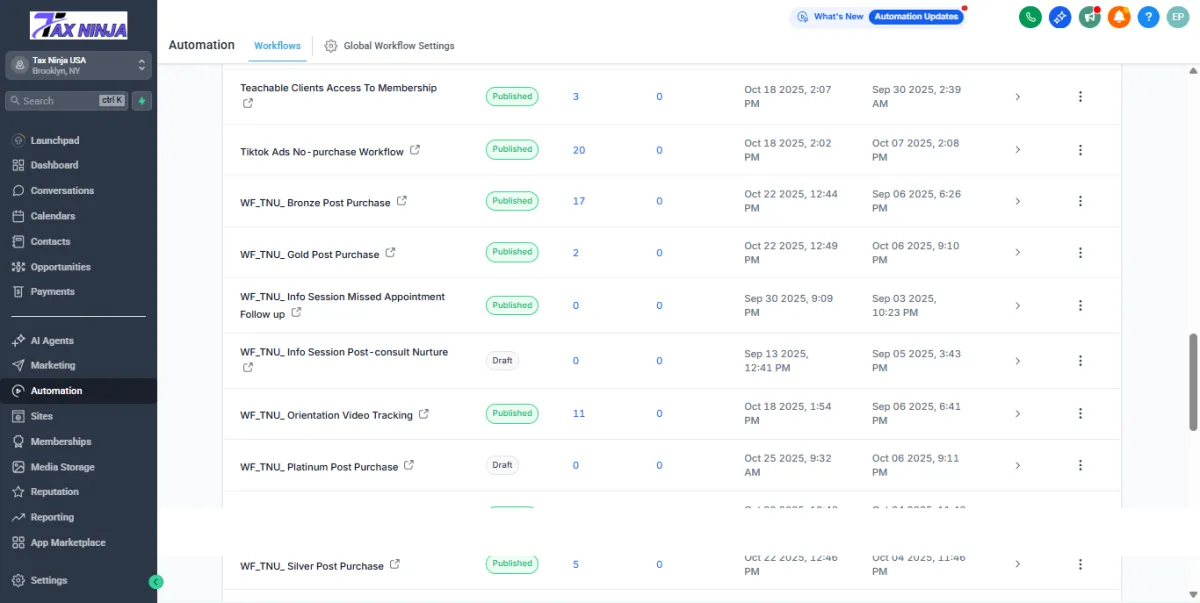Image resolution: width=1200 pixels, height=603 pixels.
Task: Click the vertical scrollbar thumb
Action: click(x=1192, y=382)
